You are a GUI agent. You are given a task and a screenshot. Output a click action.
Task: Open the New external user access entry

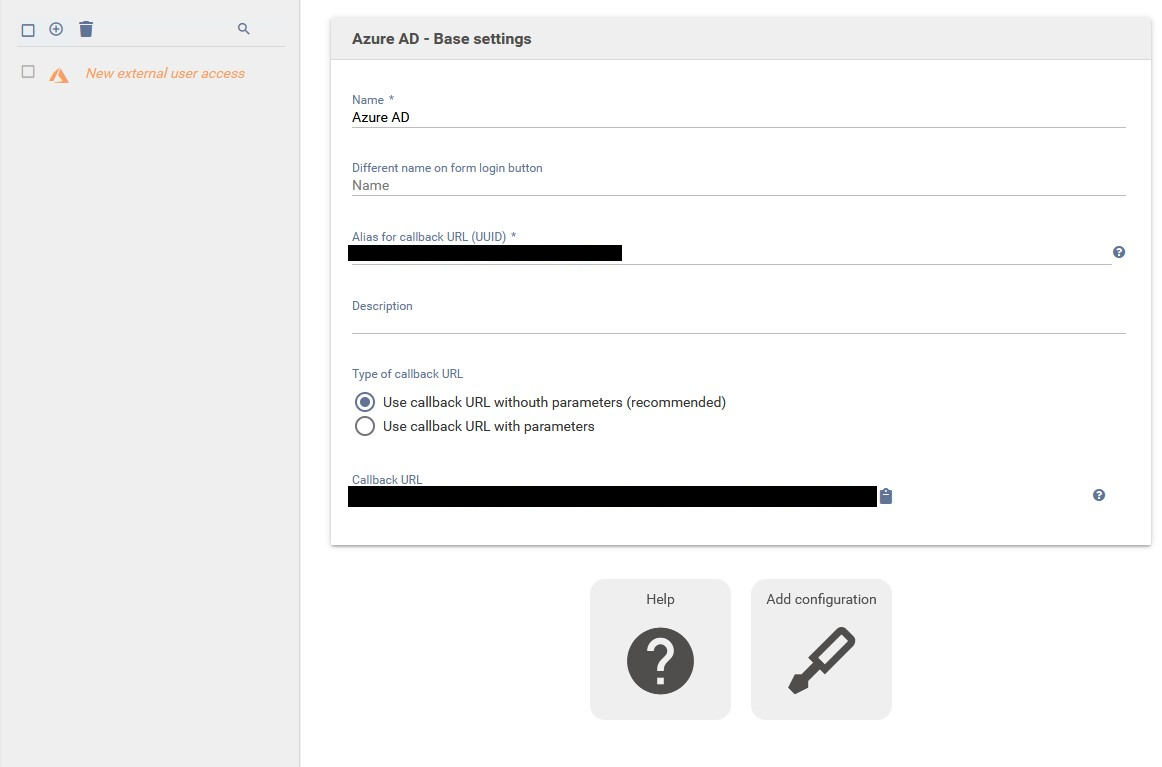tap(165, 73)
